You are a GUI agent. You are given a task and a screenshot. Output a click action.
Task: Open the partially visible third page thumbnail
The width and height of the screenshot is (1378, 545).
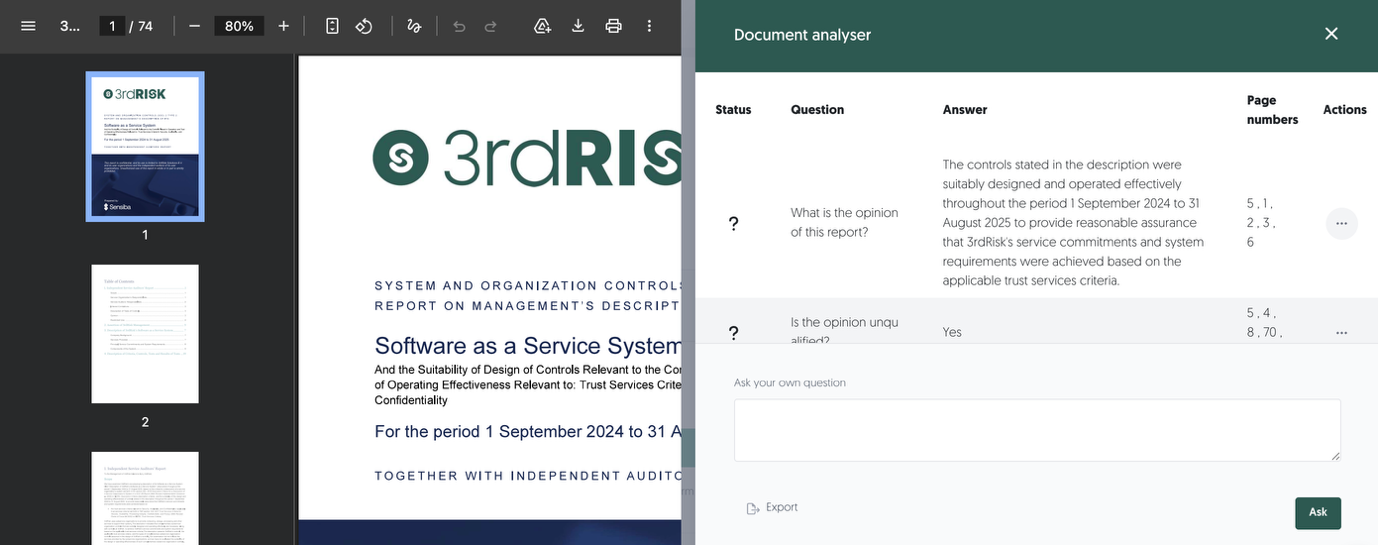145,498
